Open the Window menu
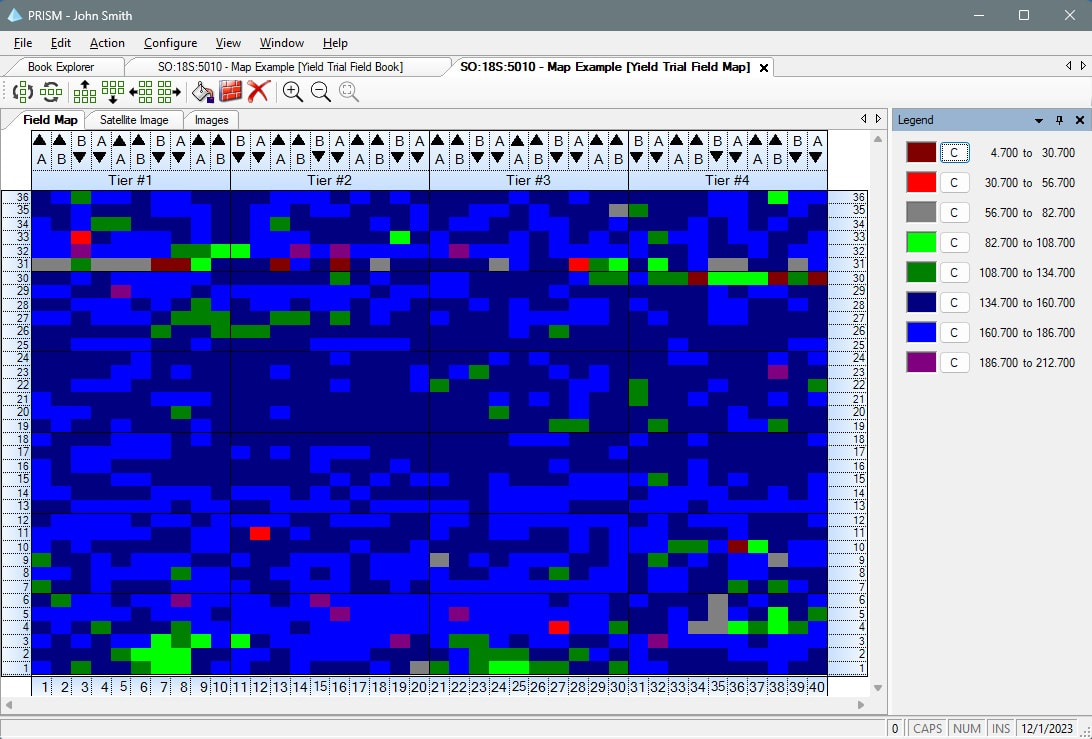The height and width of the screenshot is (739, 1092). coord(281,43)
